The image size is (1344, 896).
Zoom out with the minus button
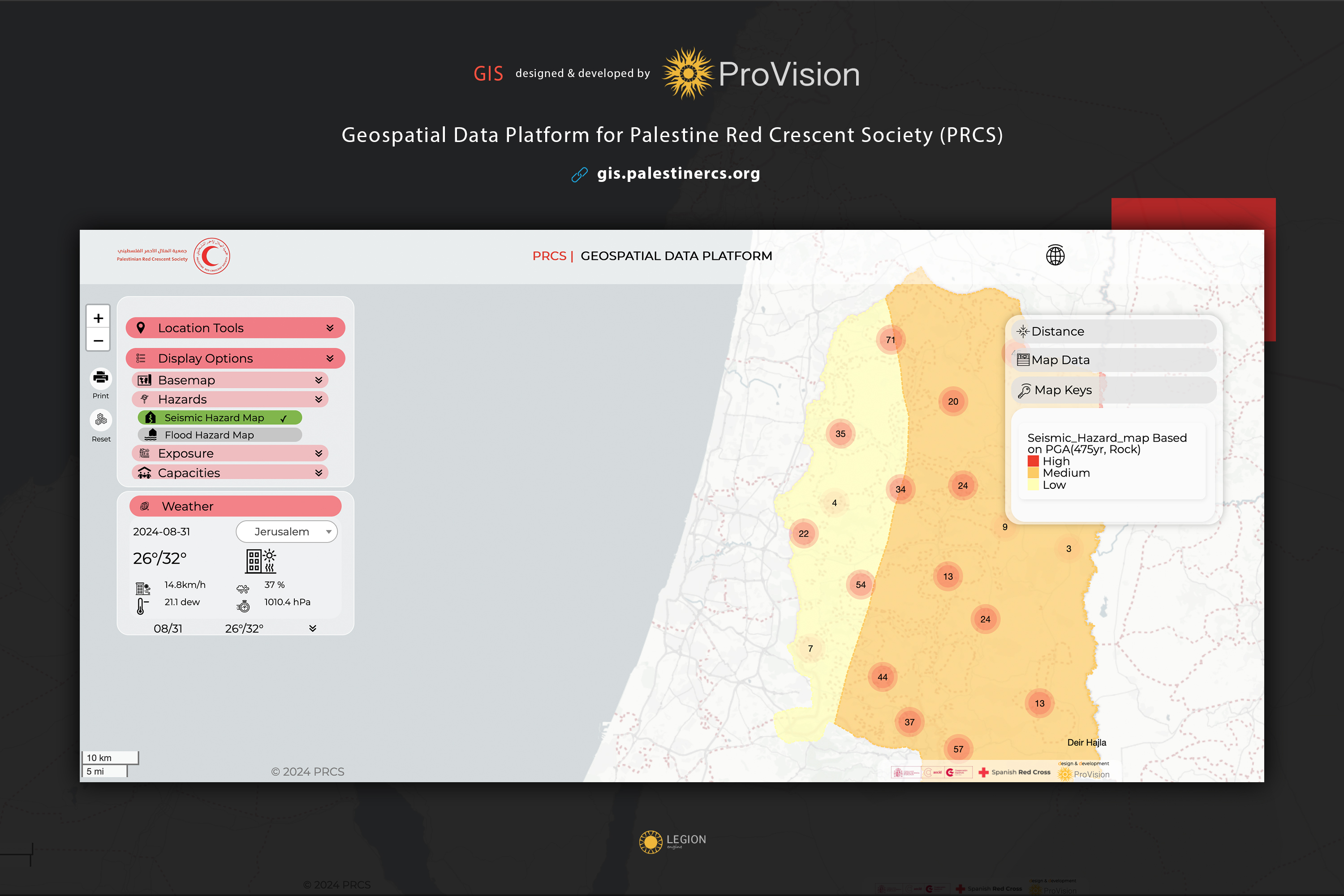click(x=98, y=340)
